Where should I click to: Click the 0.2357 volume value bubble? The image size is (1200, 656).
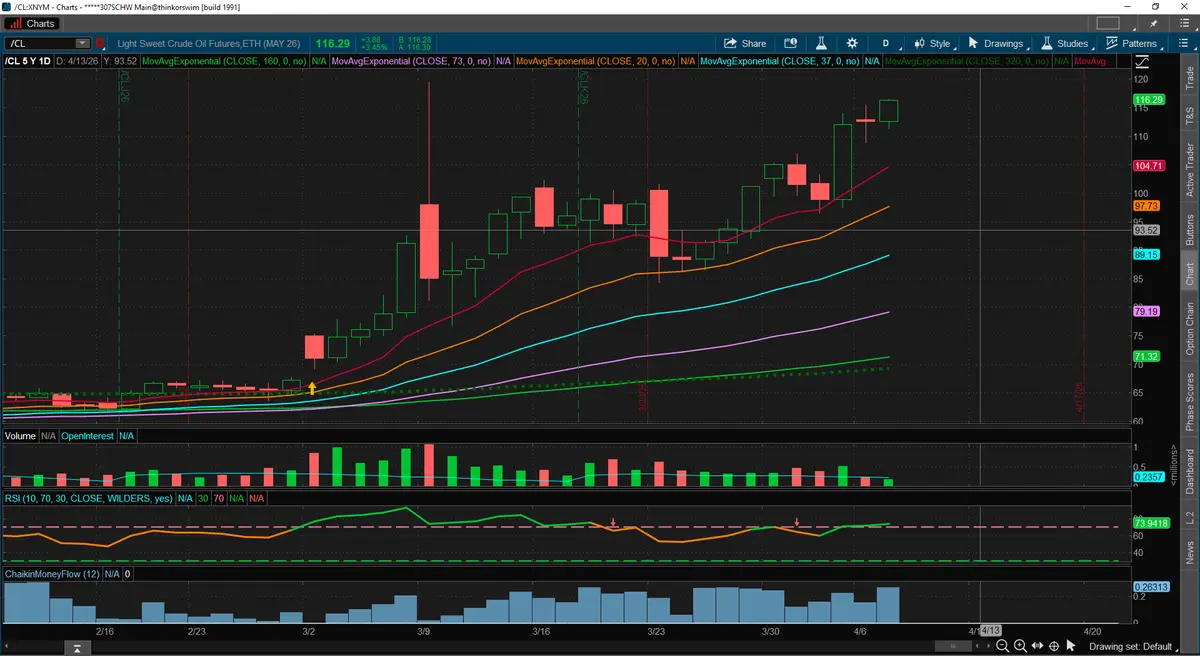1148,477
